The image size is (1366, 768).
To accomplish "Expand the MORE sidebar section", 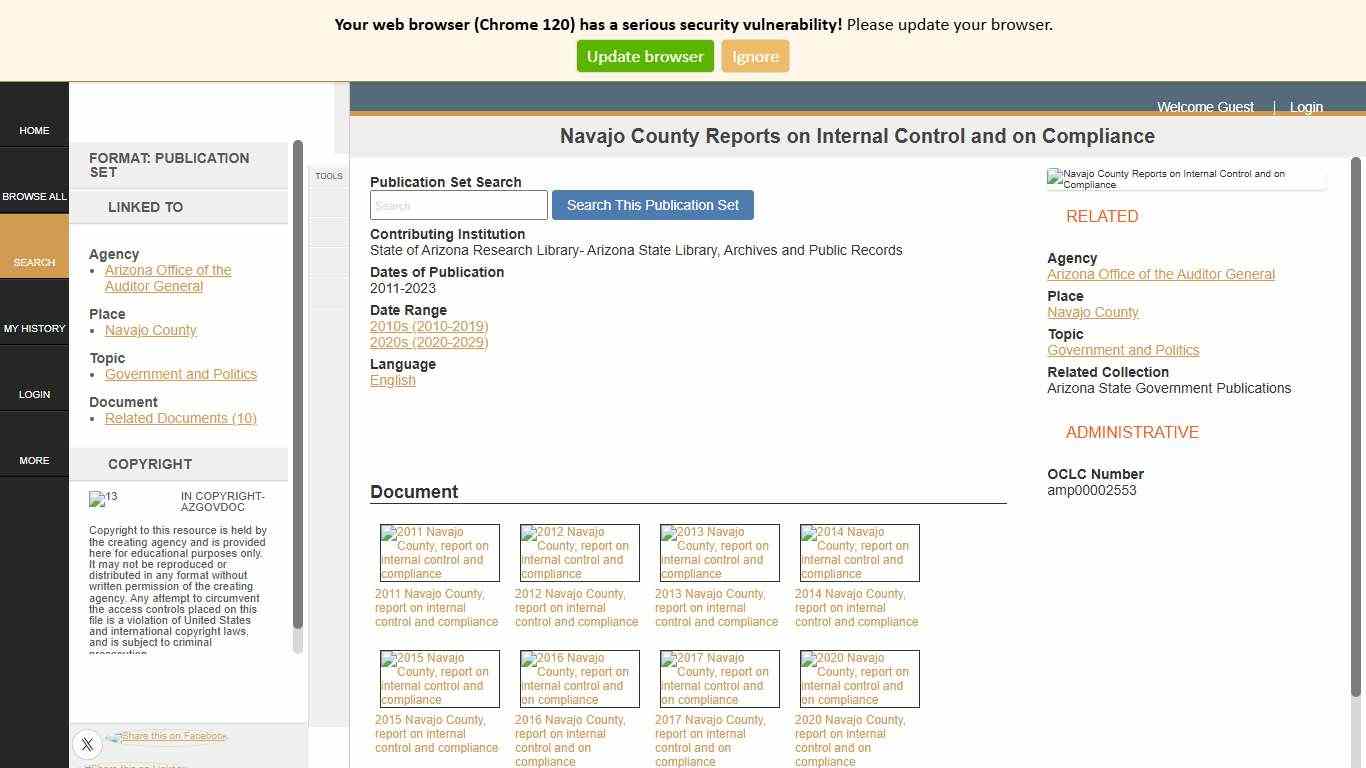I will 34,460.
